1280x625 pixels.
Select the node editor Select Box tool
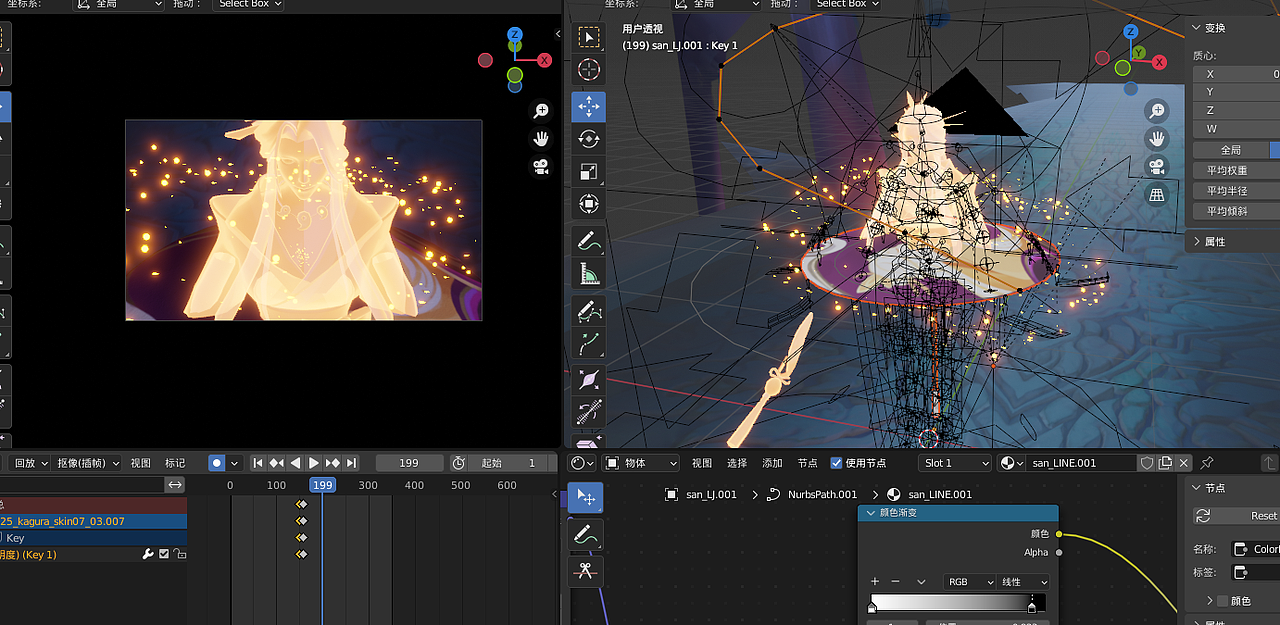coord(586,498)
